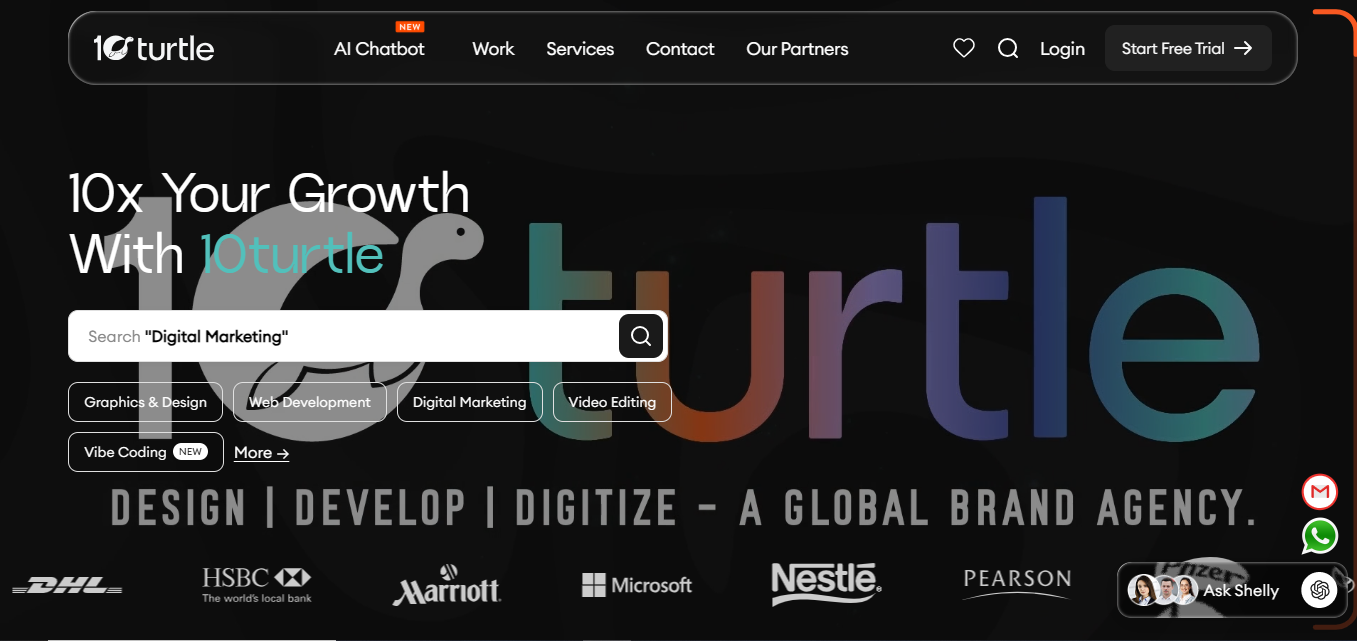Click the Login link
Image resolution: width=1357 pixels, height=641 pixels.
pos(1062,48)
